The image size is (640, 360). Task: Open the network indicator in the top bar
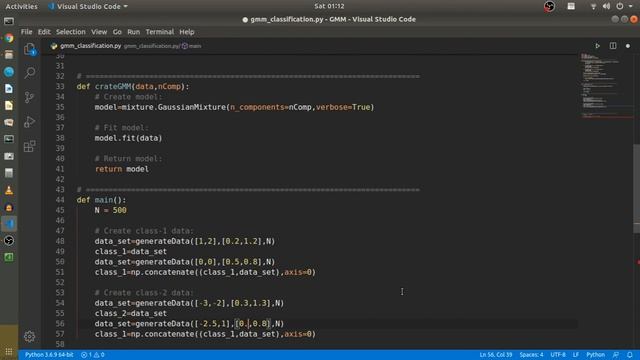593,6
